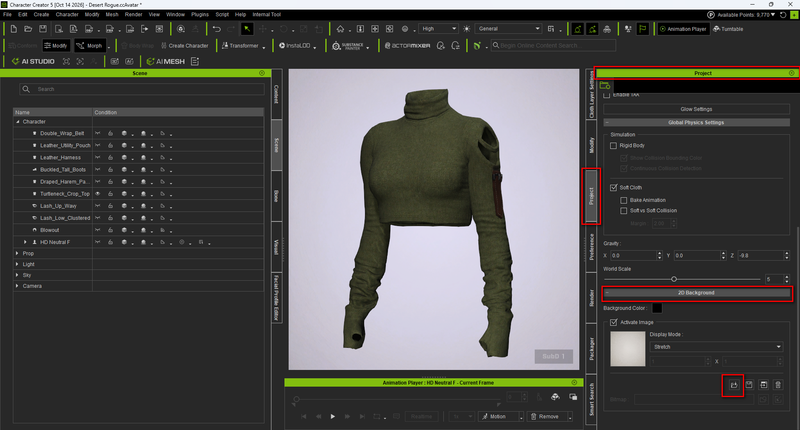The height and width of the screenshot is (430, 800).
Task: Click the folder icon under Project header
Action: click(605, 86)
